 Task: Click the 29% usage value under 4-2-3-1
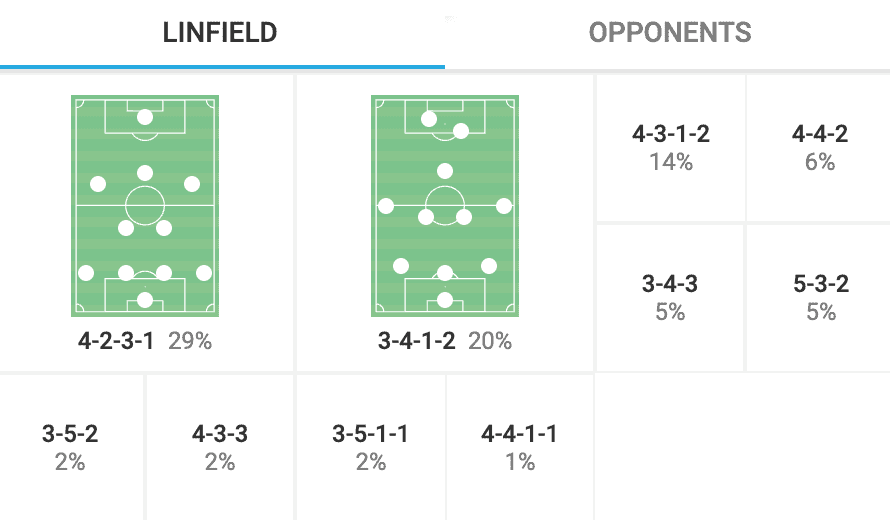[190, 341]
